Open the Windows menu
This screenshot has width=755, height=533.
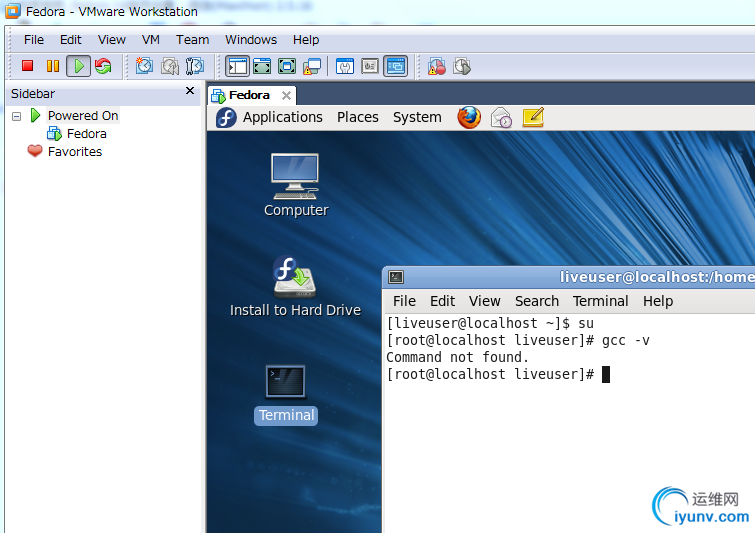click(x=251, y=39)
